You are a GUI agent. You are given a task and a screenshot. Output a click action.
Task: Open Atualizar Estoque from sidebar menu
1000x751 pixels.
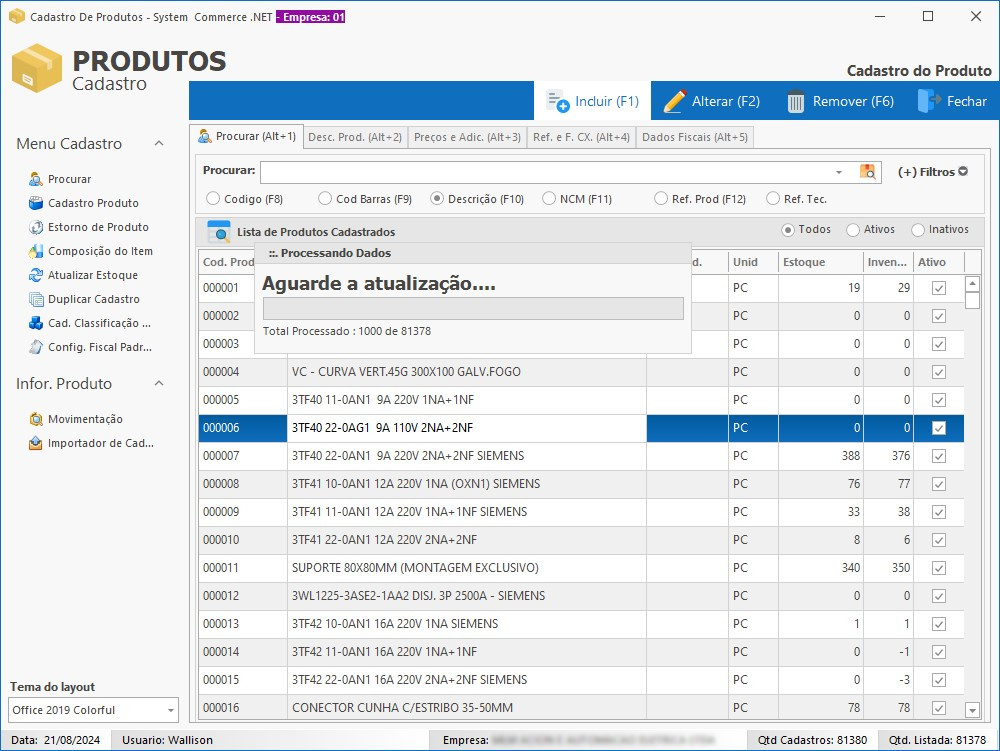tap(92, 275)
